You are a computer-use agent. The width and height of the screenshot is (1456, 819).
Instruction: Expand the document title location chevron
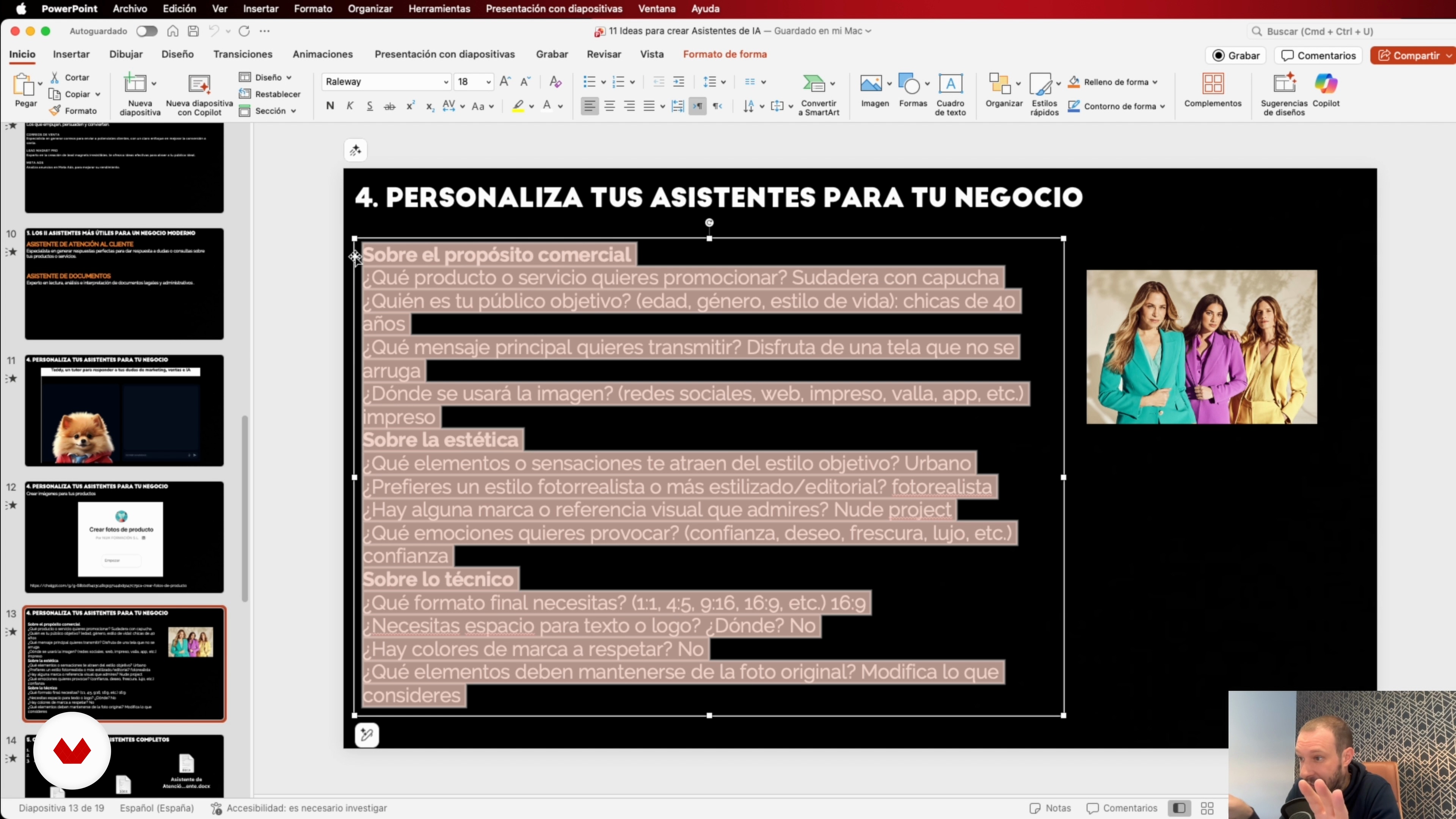(868, 31)
